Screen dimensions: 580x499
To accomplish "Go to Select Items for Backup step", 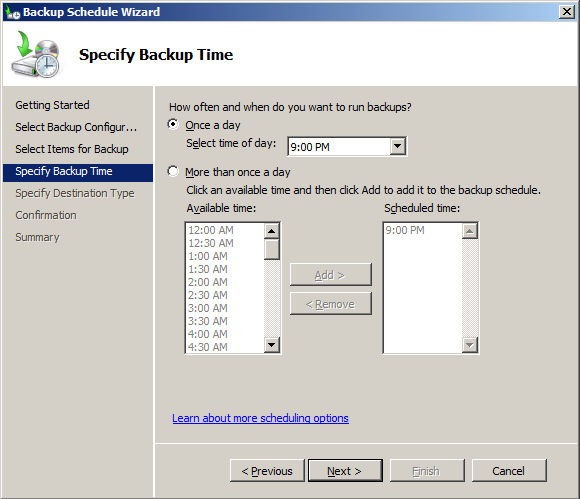I will (x=72, y=149).
